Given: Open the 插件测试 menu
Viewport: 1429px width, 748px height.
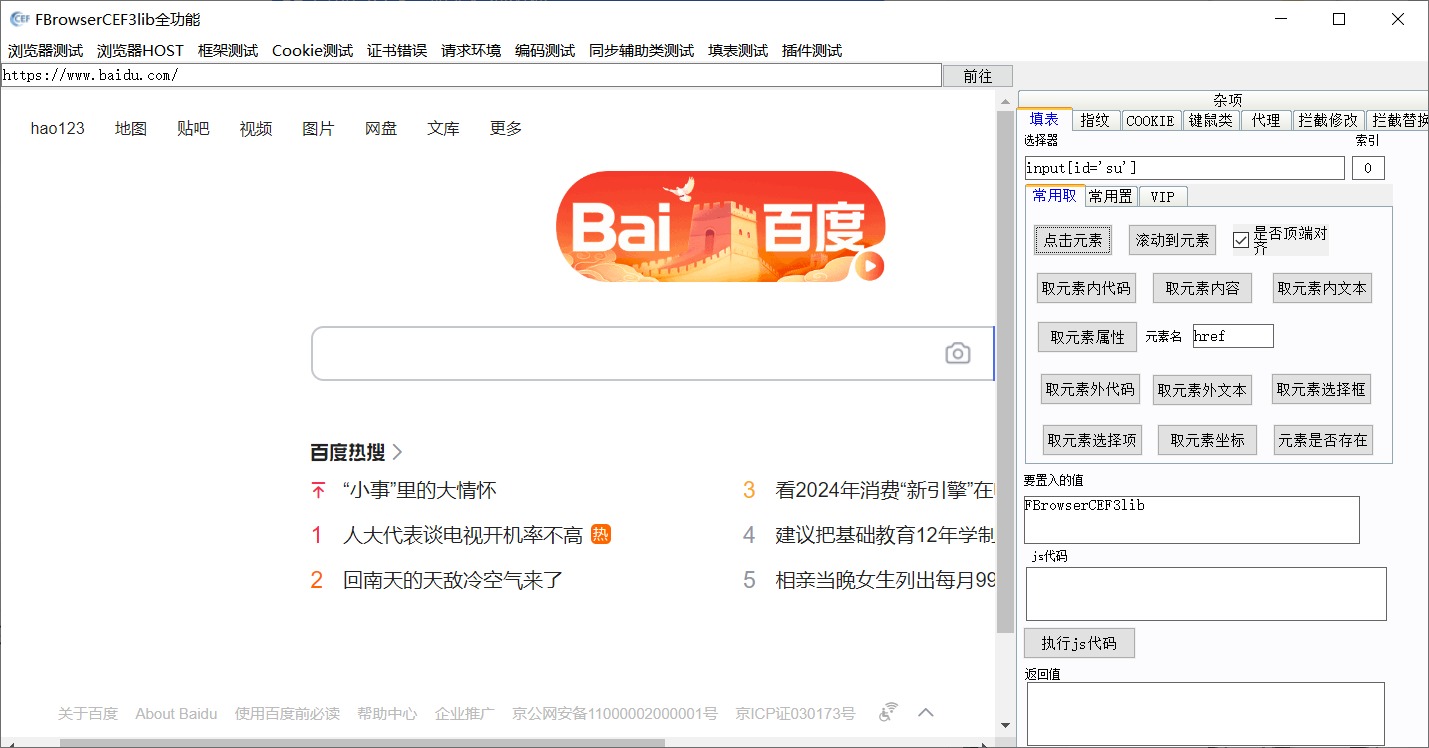Looking at the screenshot, I should (812, 51).
